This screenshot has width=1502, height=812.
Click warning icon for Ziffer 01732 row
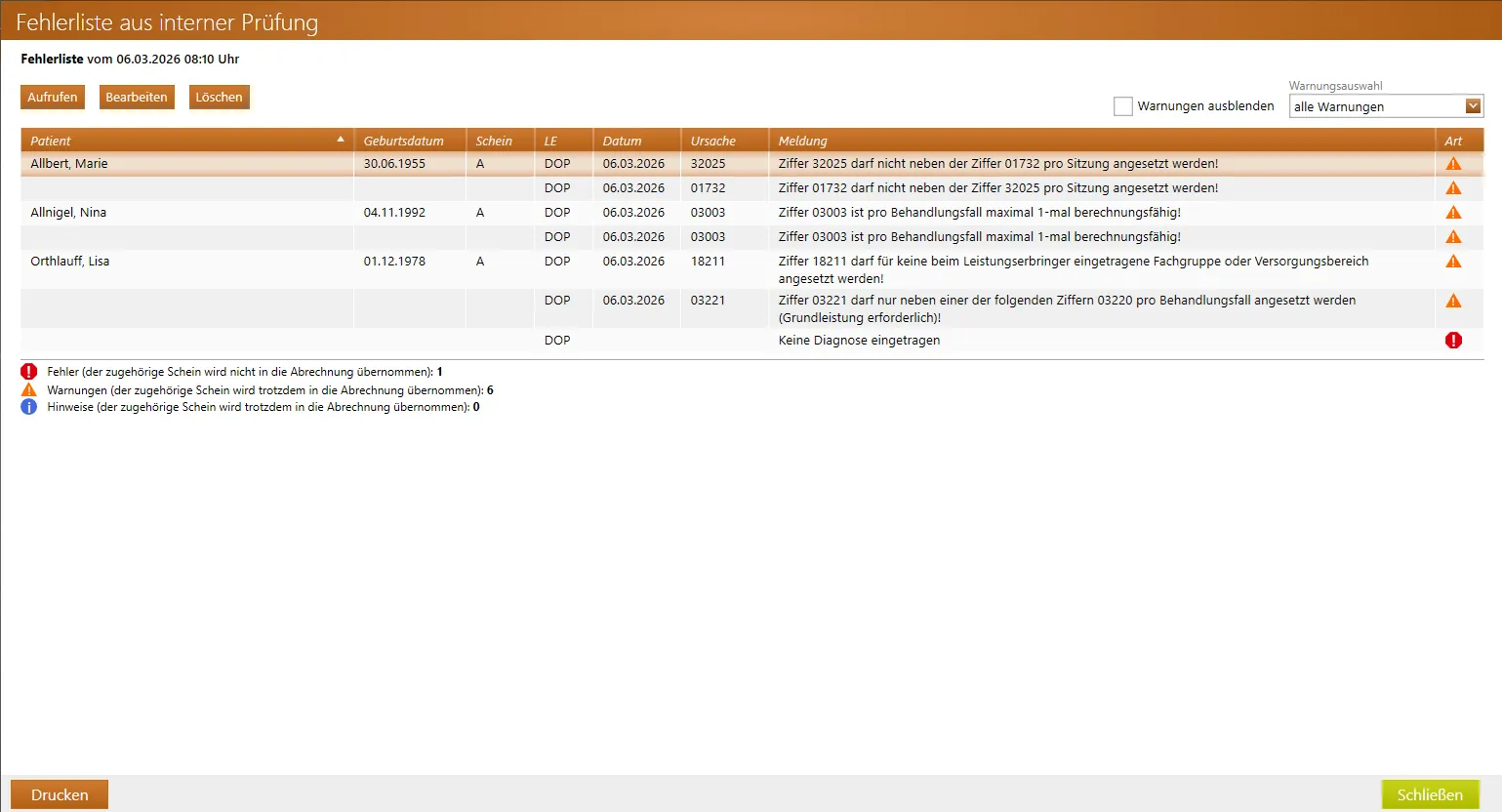click(x=1453, y=188)
